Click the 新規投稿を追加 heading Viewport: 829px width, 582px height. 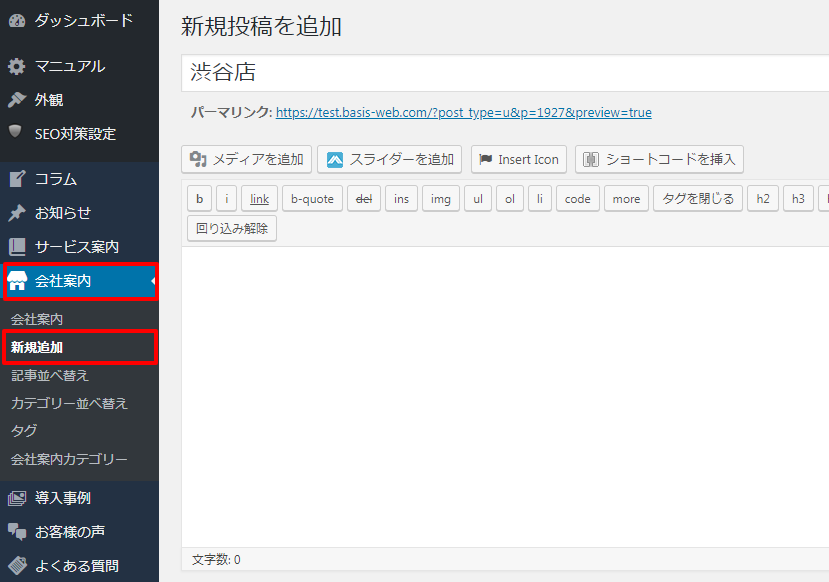(x=261, y=26)
